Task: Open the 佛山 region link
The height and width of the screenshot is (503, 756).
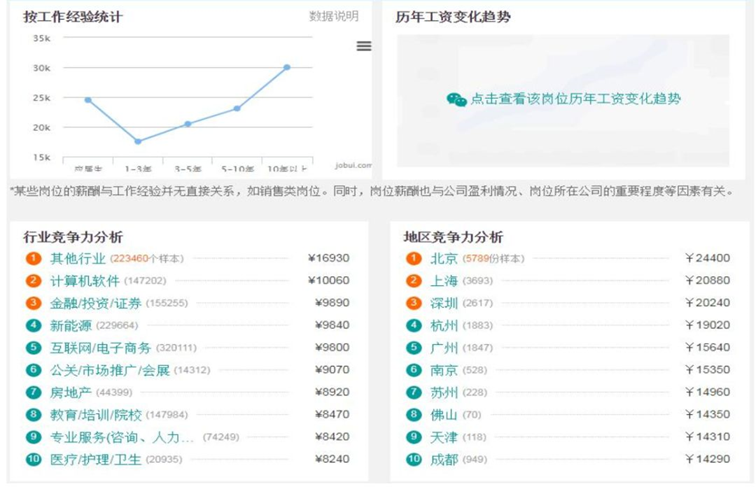Action: coord(444,415)
